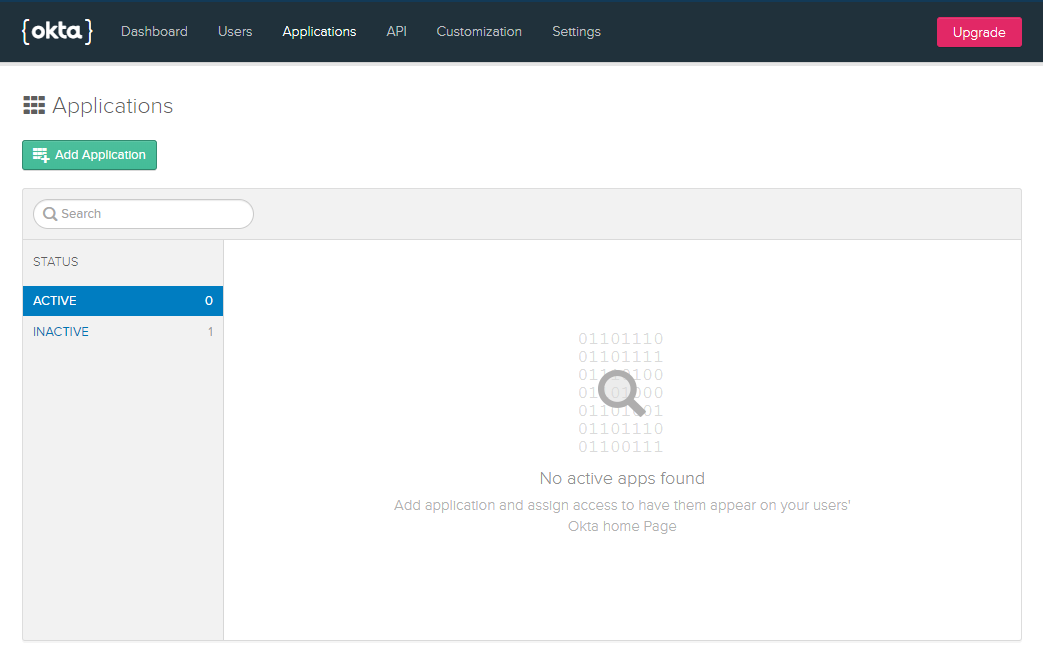
Task: Click the Add Application button
Action: click(x=89, y=155)
